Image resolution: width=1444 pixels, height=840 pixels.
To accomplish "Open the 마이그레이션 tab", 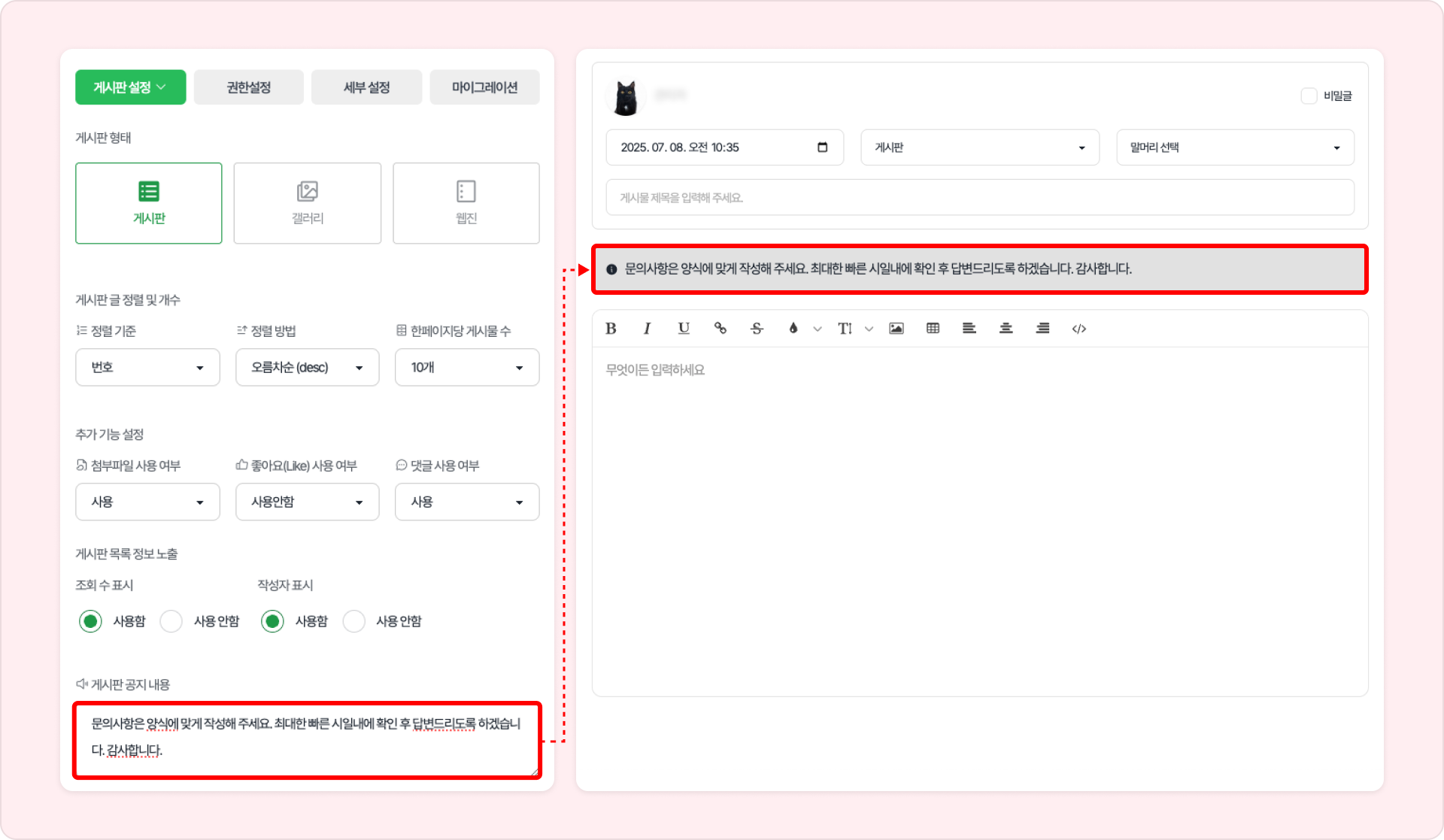I will pyautogui.click(x=484, y=88).
